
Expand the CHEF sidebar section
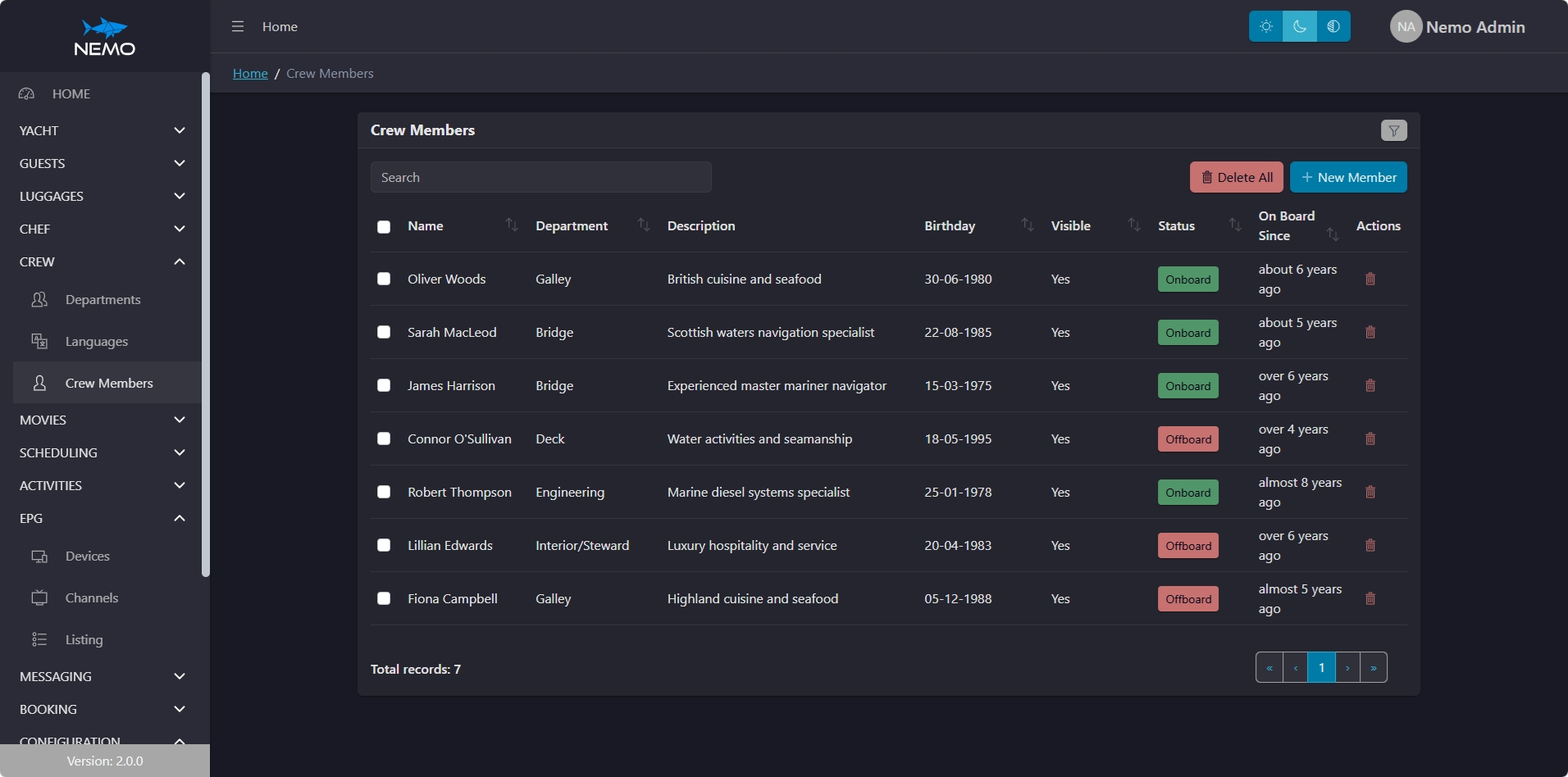pyautogui.click(x=102, y=229)
